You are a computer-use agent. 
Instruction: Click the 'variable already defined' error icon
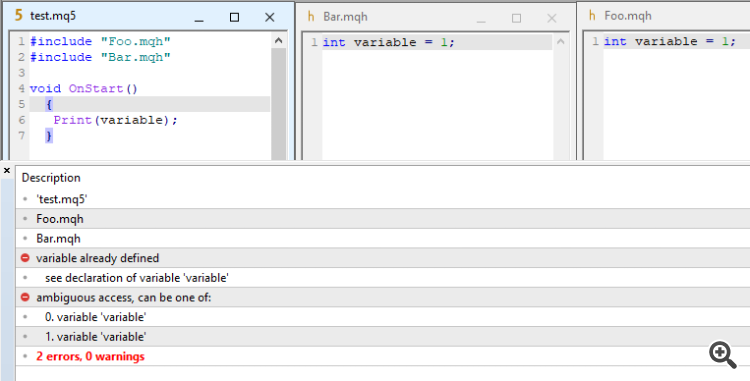[x=25, y=258]
